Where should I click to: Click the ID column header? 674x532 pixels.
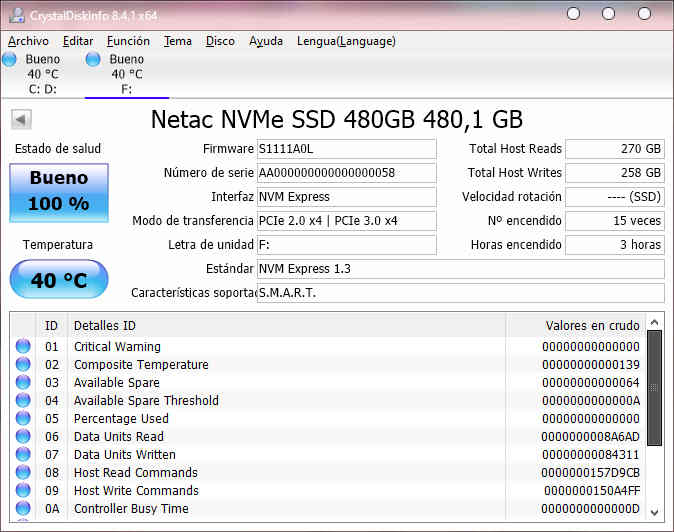[x=51, y=326]
